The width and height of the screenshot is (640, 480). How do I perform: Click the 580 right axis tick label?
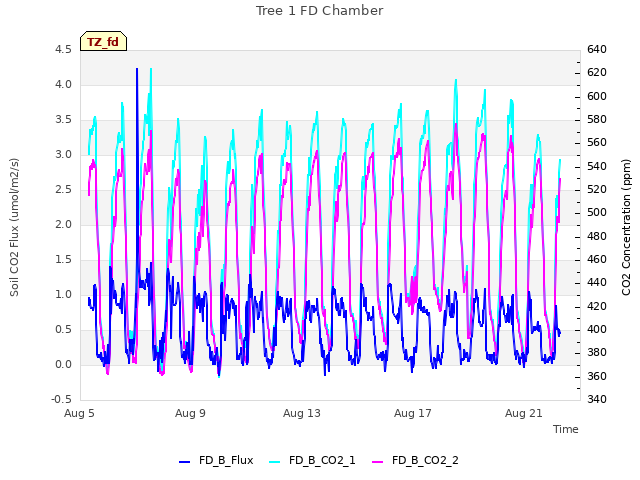pyautogui.click(x=597, y=120)
